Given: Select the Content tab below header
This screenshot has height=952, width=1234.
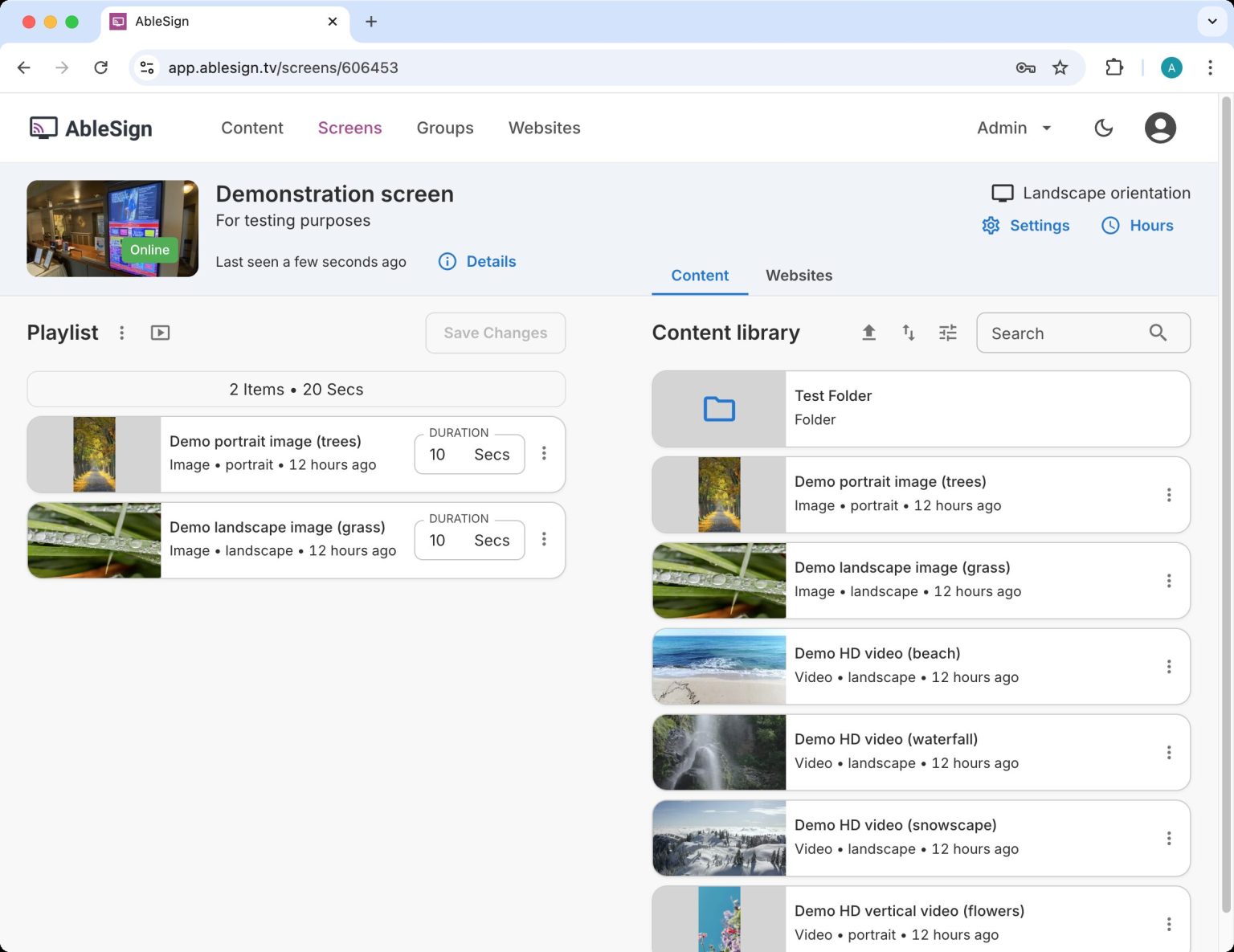Looking at the screenshot, I should tap(700, 276).
